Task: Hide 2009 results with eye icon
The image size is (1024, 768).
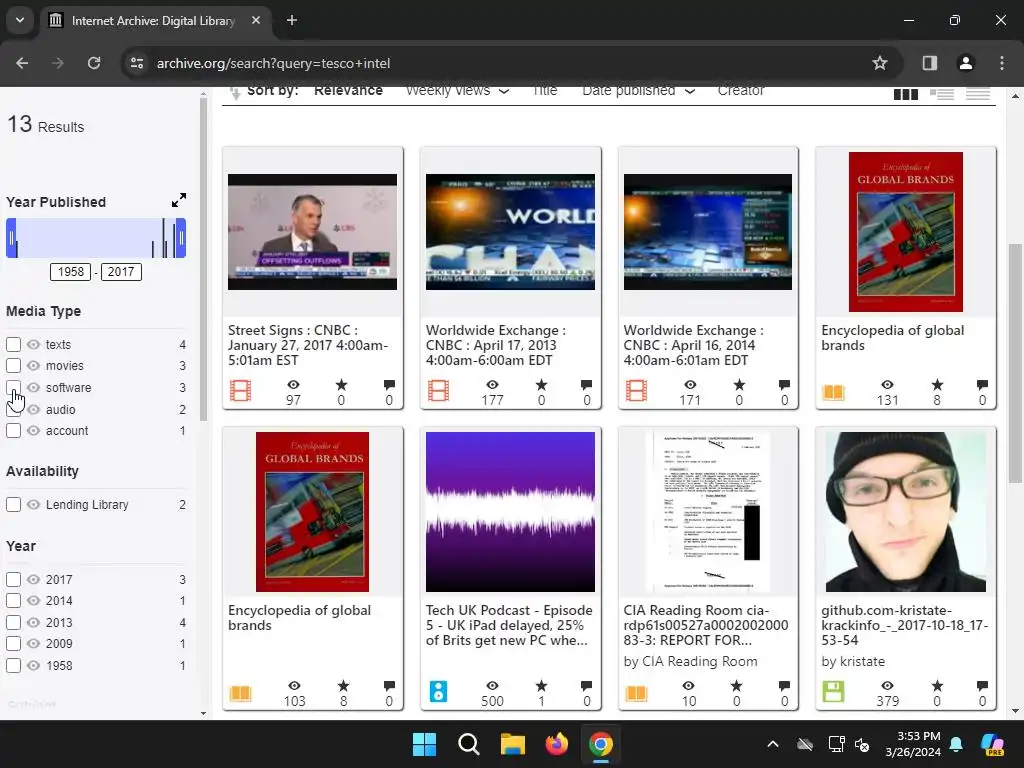Action: [x=33, y=643]
